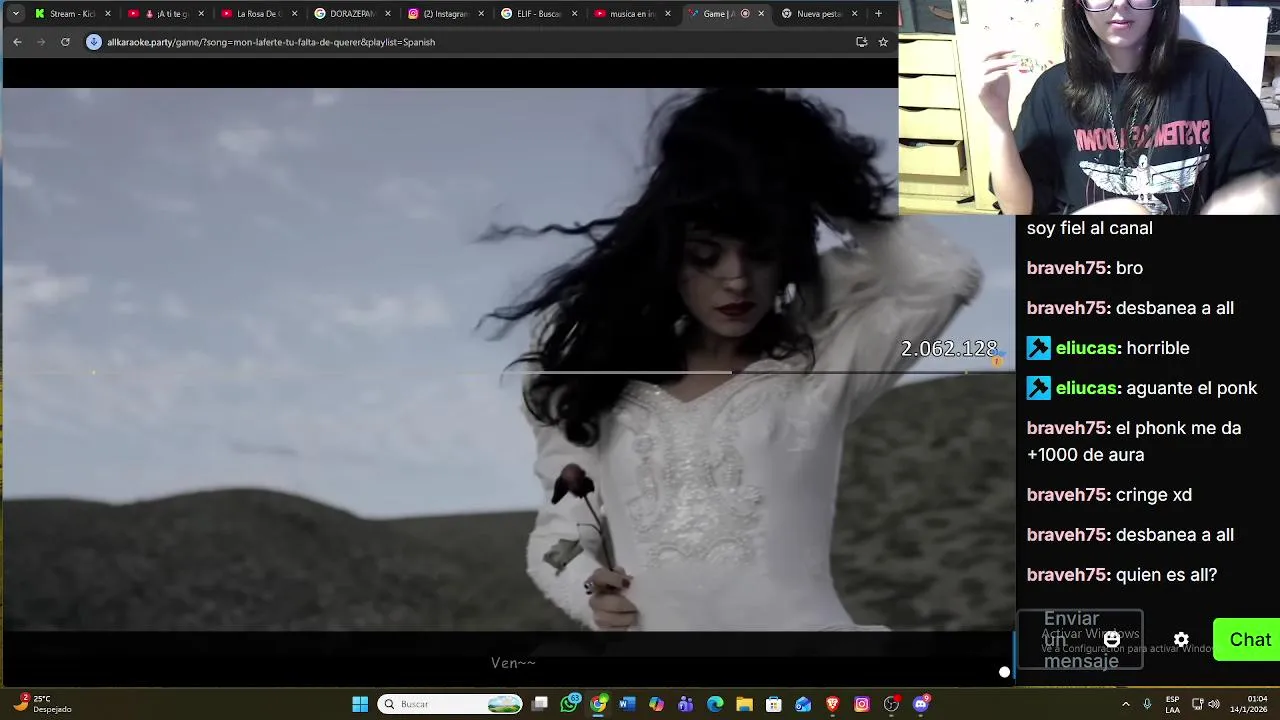Open Discord from the taskbar
Screen dimensions: 1280x720
click(x=920, y=704)
